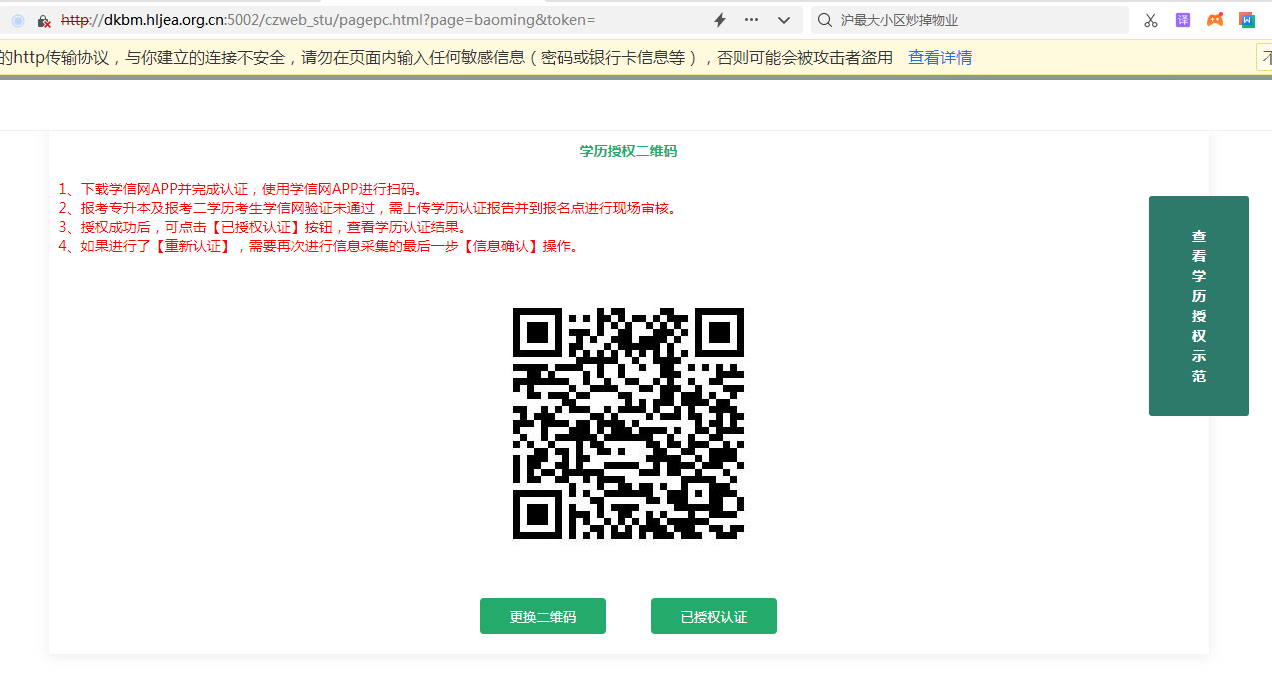Click the magnifier search icon
Image resolution: width=1272 pixels, height=679 pixels.
[x=825, y=20]
